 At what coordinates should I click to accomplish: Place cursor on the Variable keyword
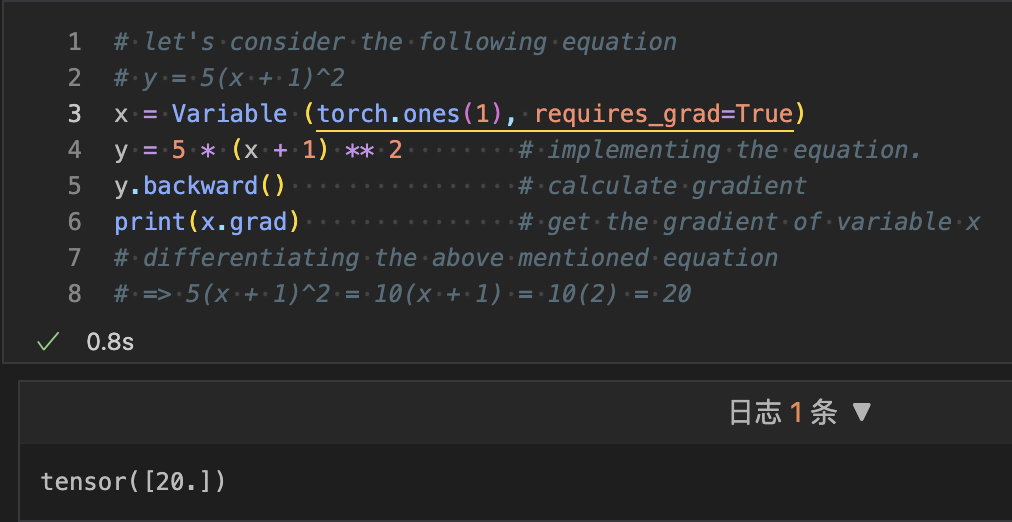[x=229, y=114]
